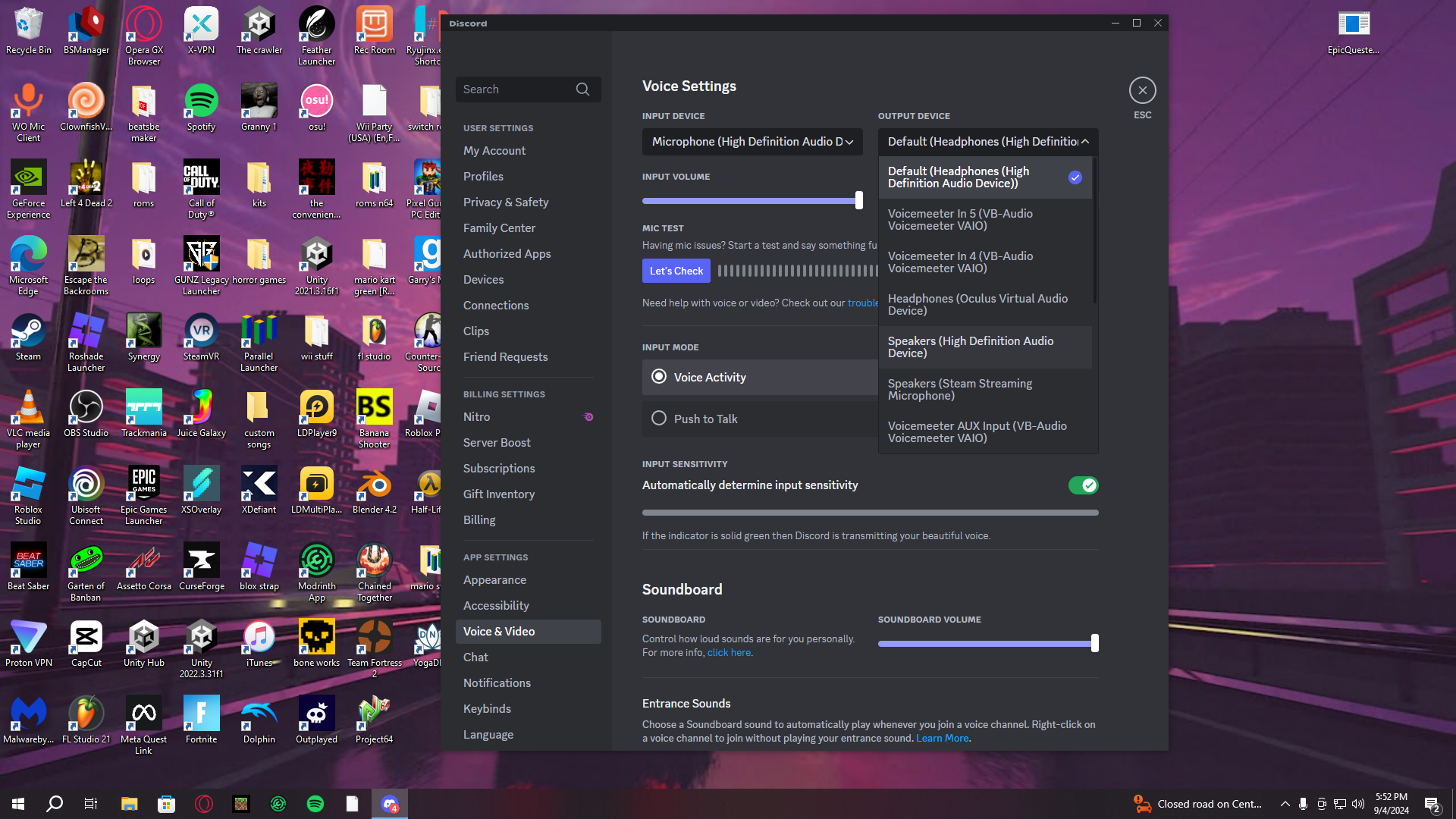
Task: Disable automatic input sensitivity toggle
Action: [x=1083, y=485]
